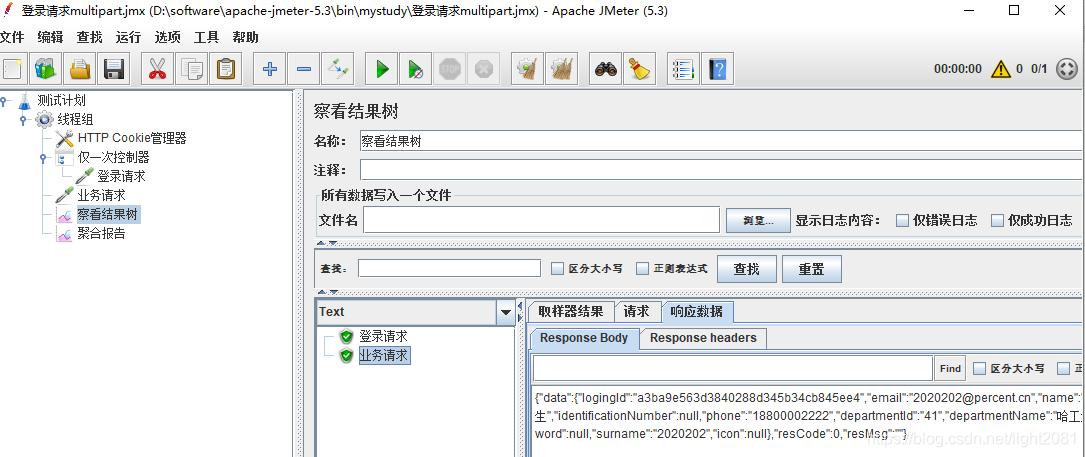The width and height of the screenshot is (1085, 457).
Task: Select 登录请求 sampler in test plan tree
Action: [x=121, y=177]
